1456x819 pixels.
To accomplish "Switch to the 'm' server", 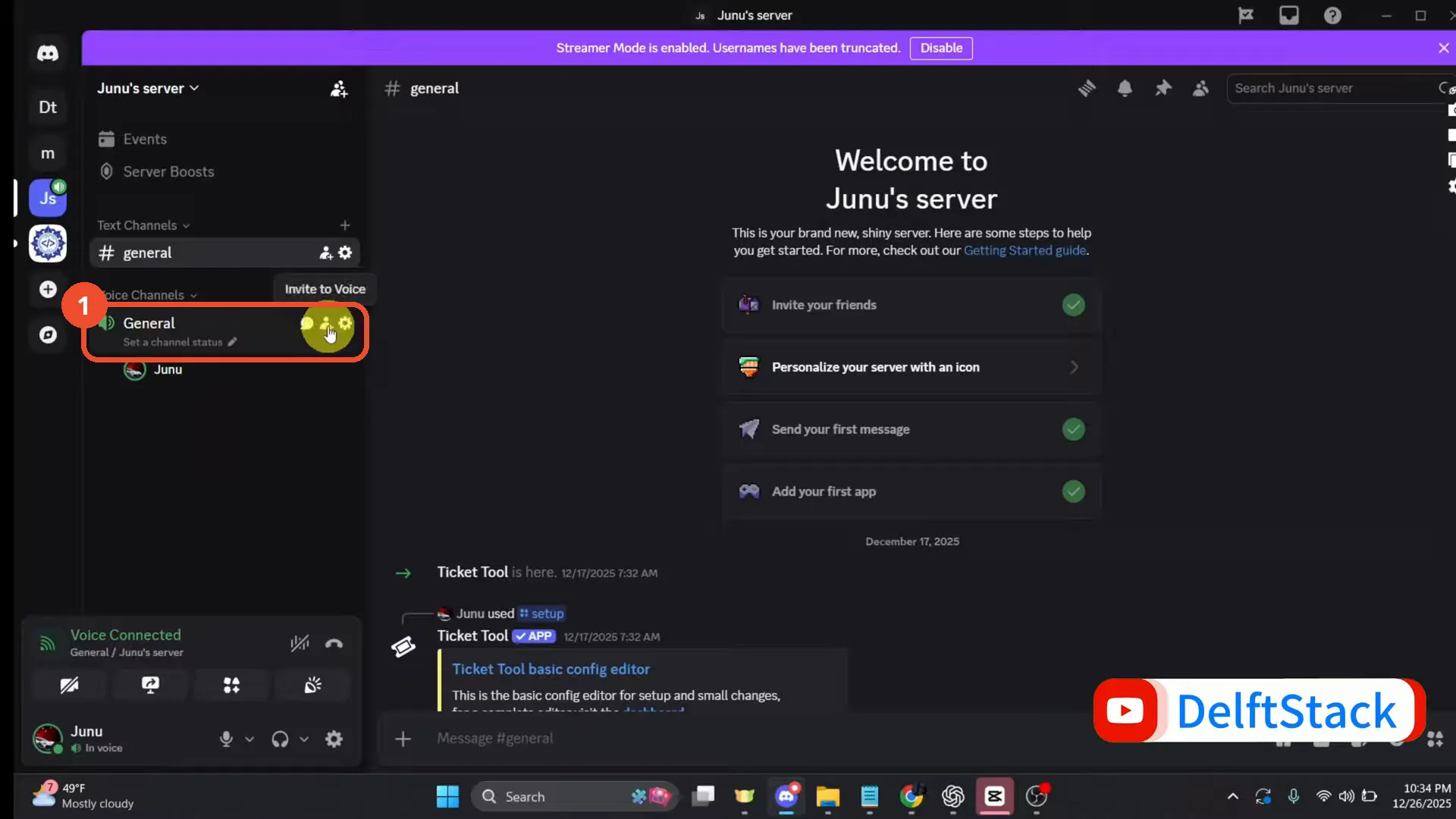I will coord(48,153).
